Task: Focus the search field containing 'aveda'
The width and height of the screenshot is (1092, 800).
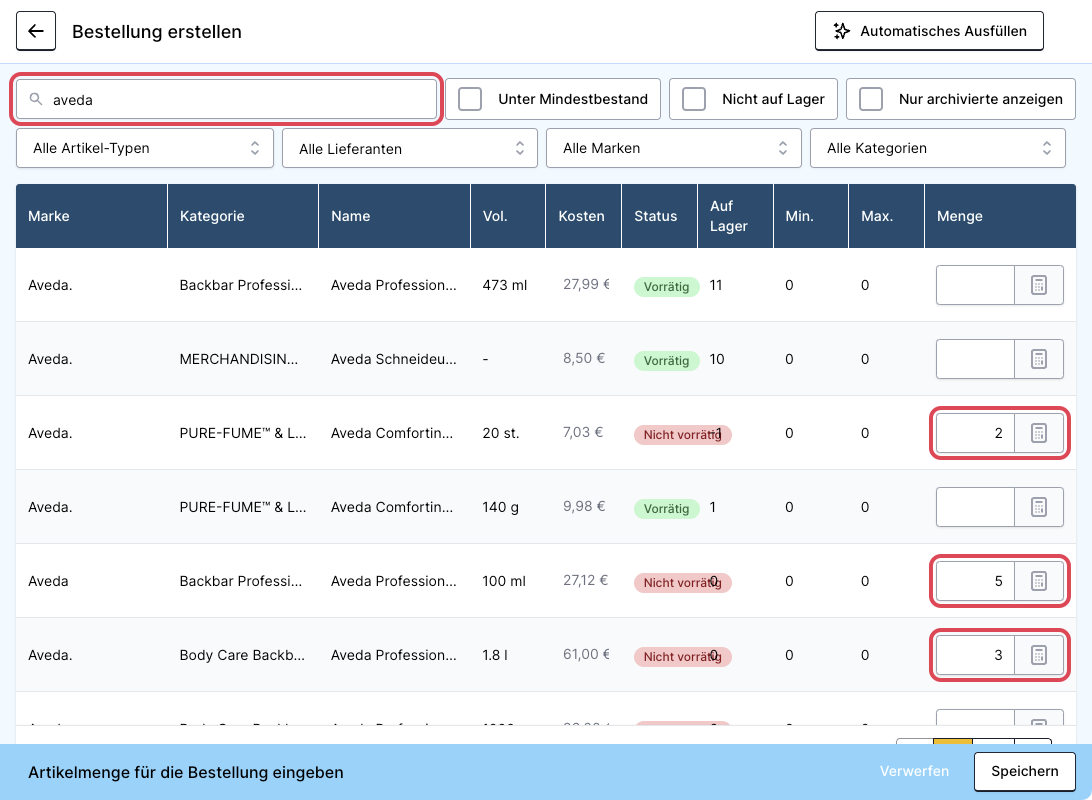Action: click(226, 100)
